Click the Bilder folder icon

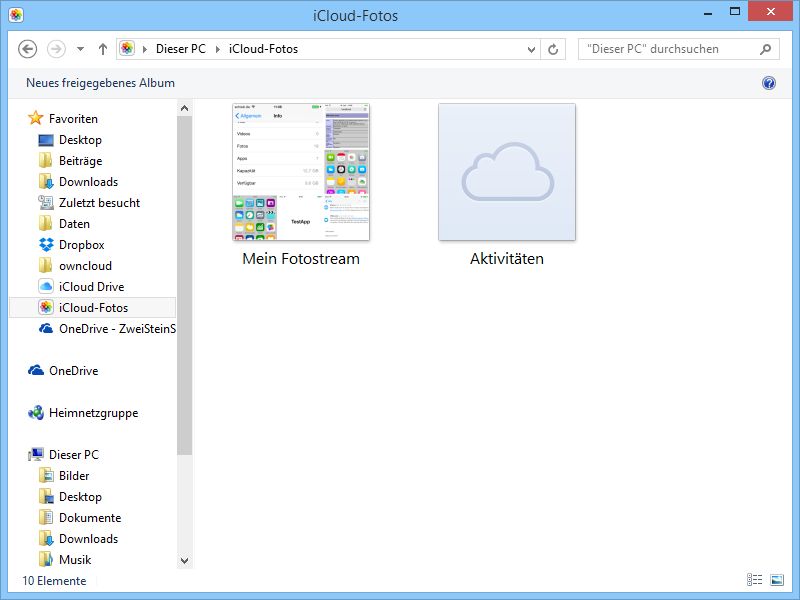tap(46, 475)
